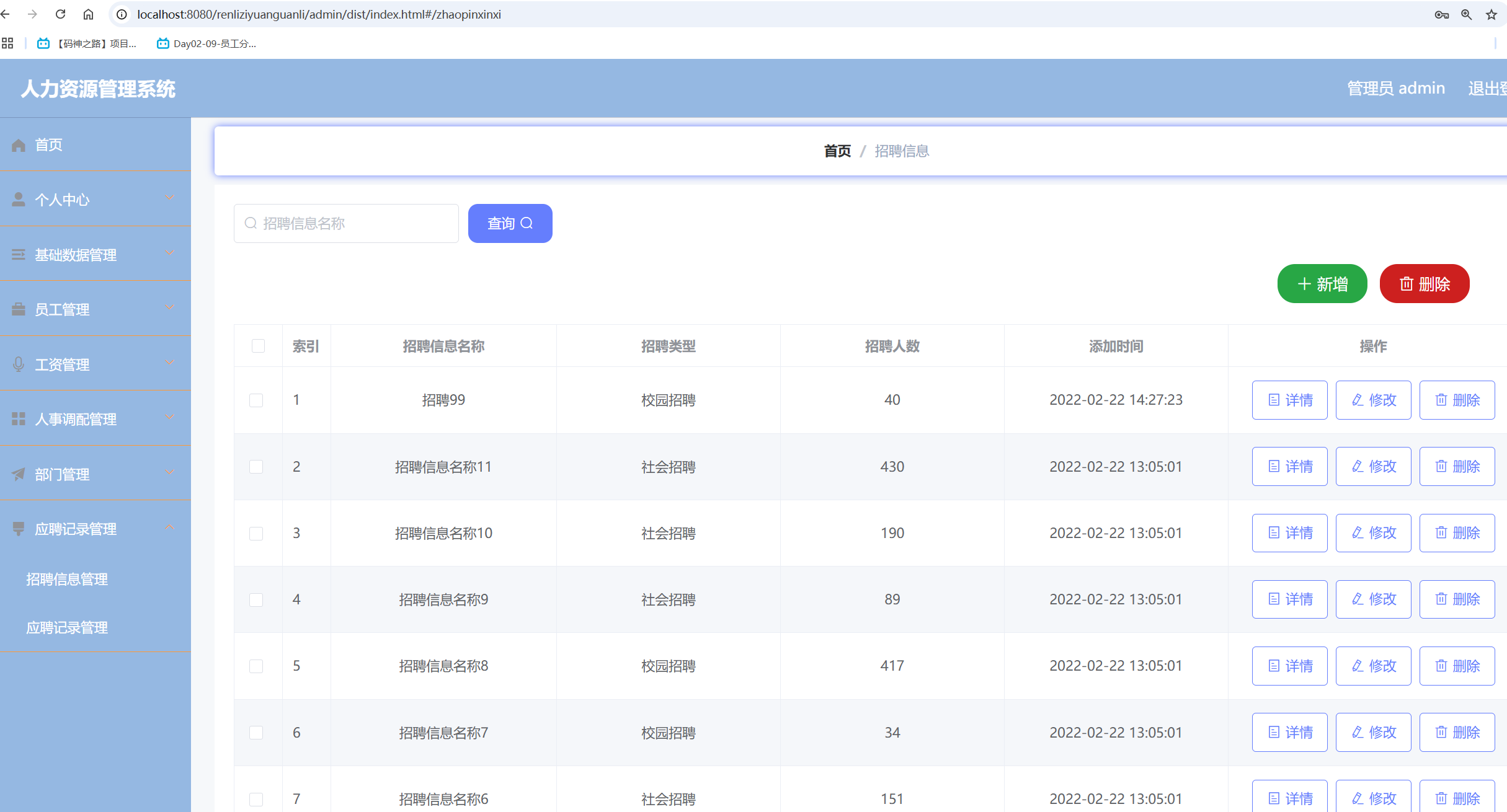Click the microphone icon beside 工资管理

point(19,364)
